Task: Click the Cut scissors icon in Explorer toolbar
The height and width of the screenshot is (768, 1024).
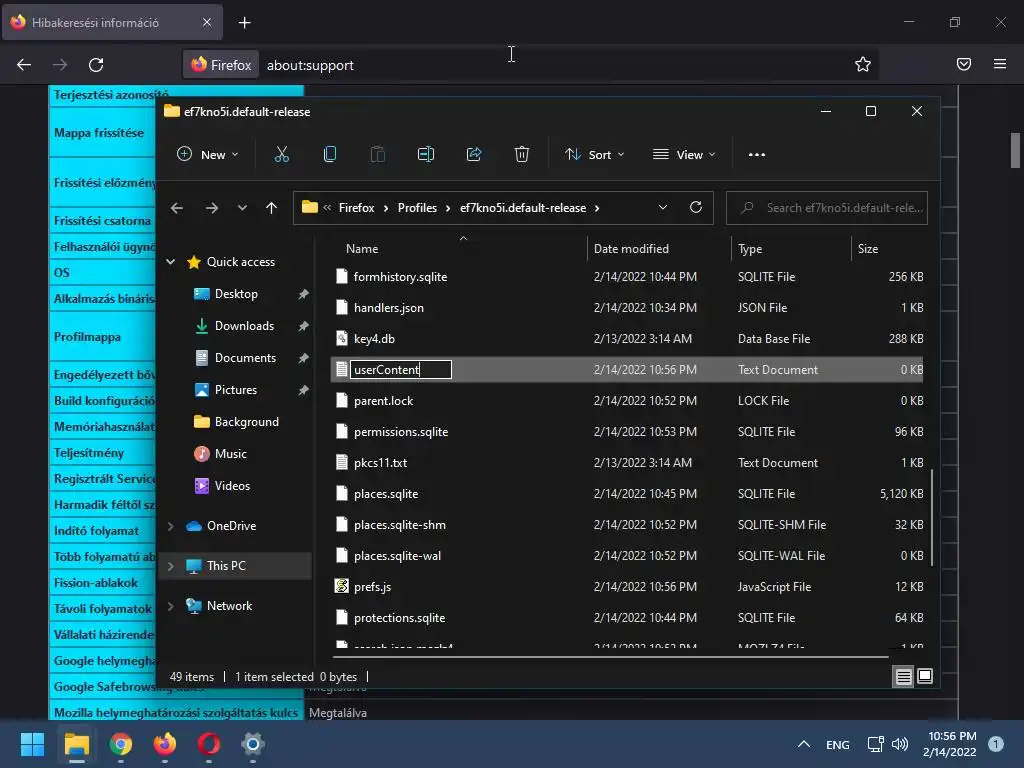Action: point(281,155)
